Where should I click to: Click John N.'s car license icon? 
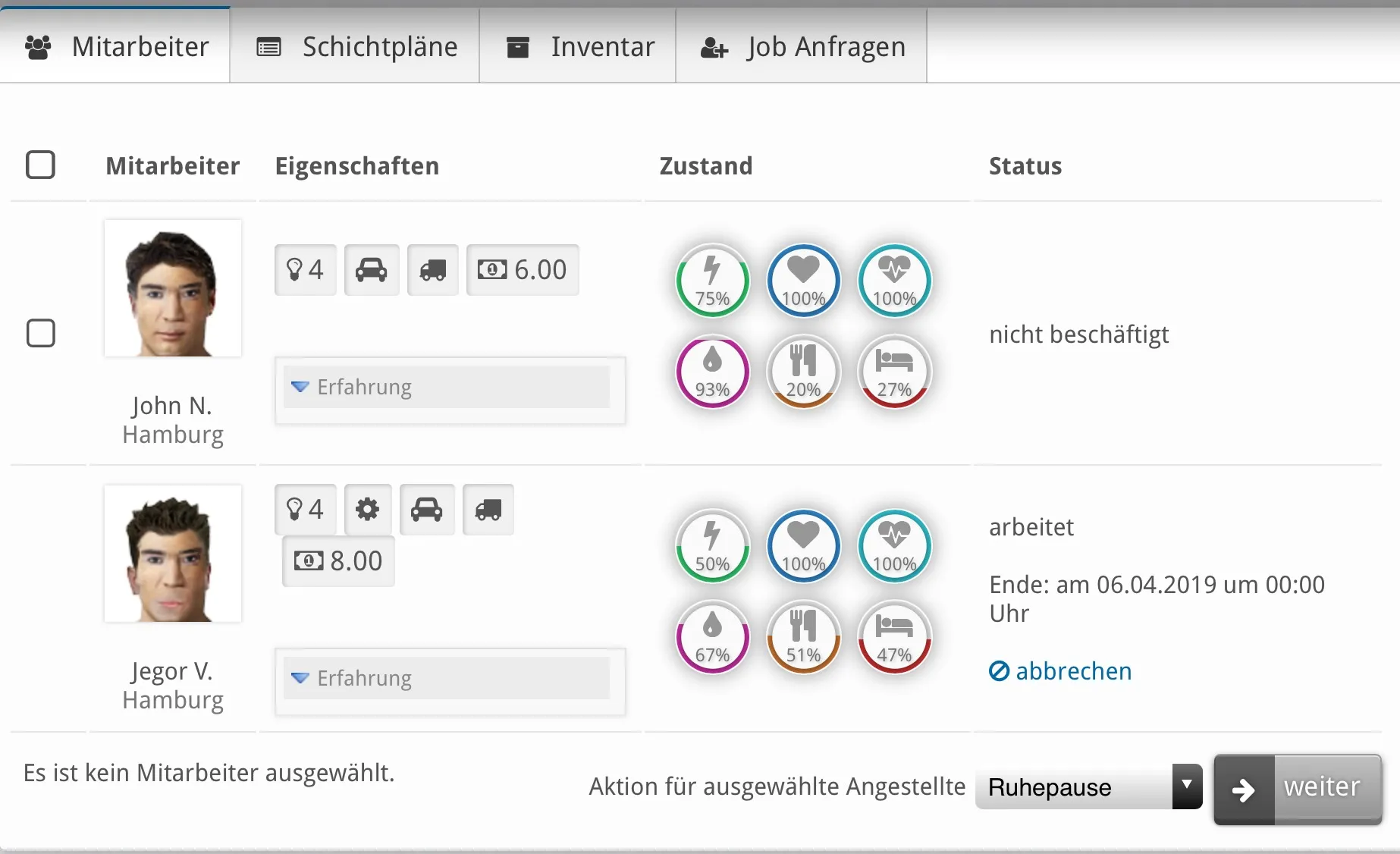(372, 270)
